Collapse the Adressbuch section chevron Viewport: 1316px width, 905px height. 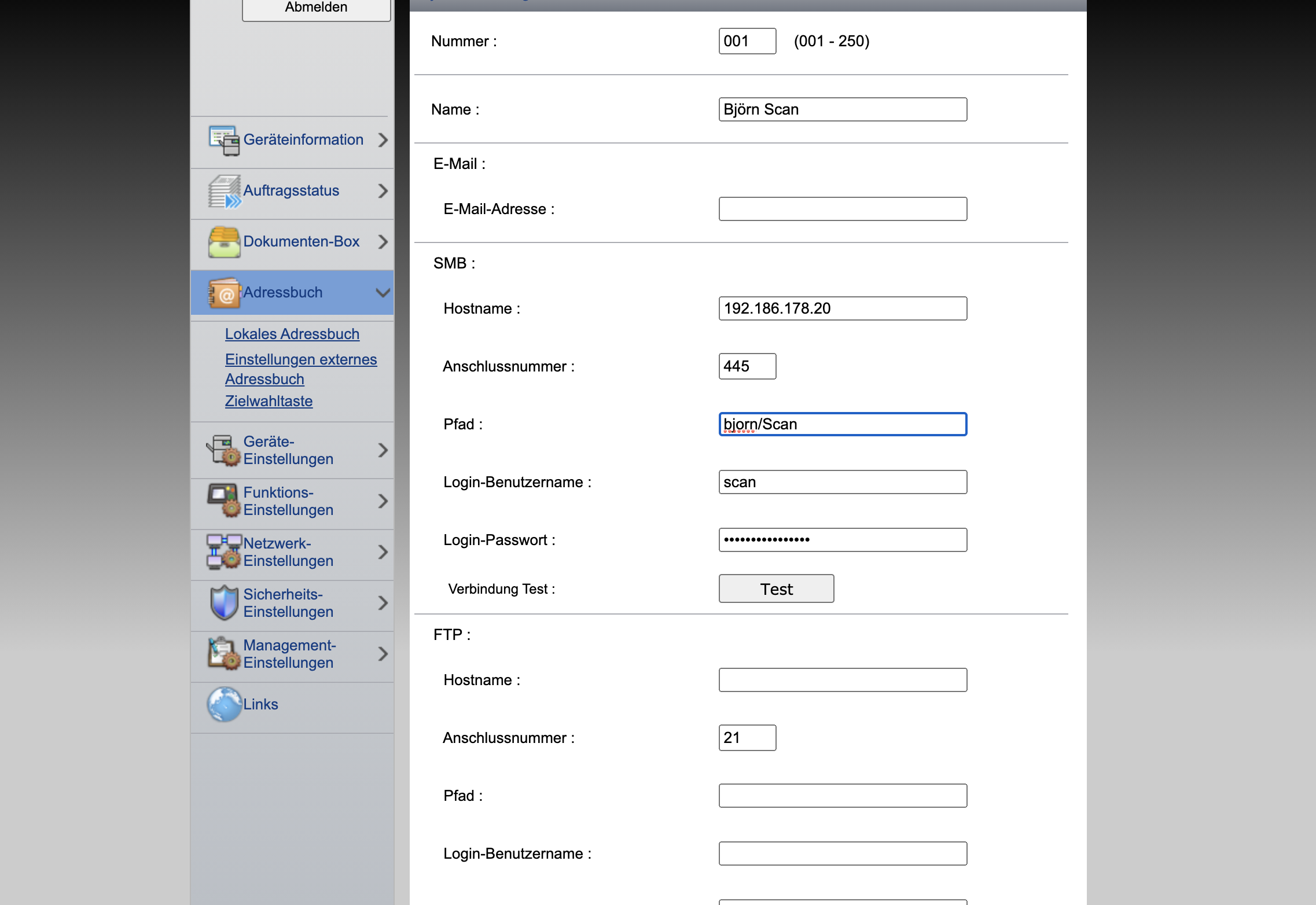click(x=383, y=293)
